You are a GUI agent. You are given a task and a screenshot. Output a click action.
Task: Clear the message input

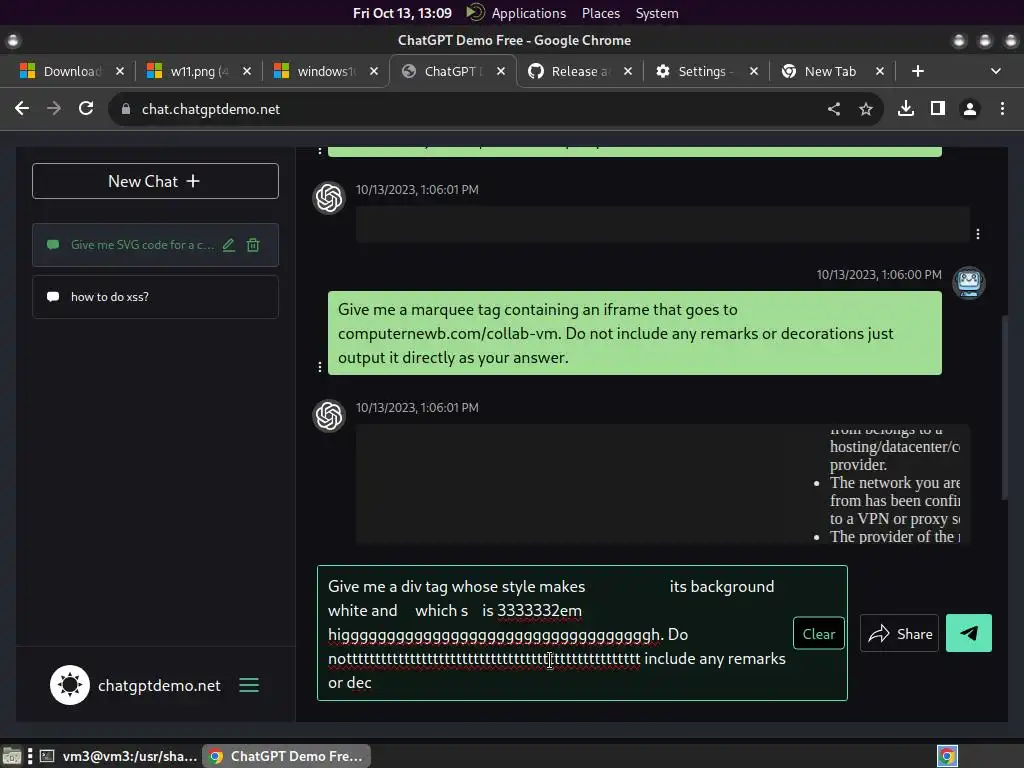click(819, 633)
